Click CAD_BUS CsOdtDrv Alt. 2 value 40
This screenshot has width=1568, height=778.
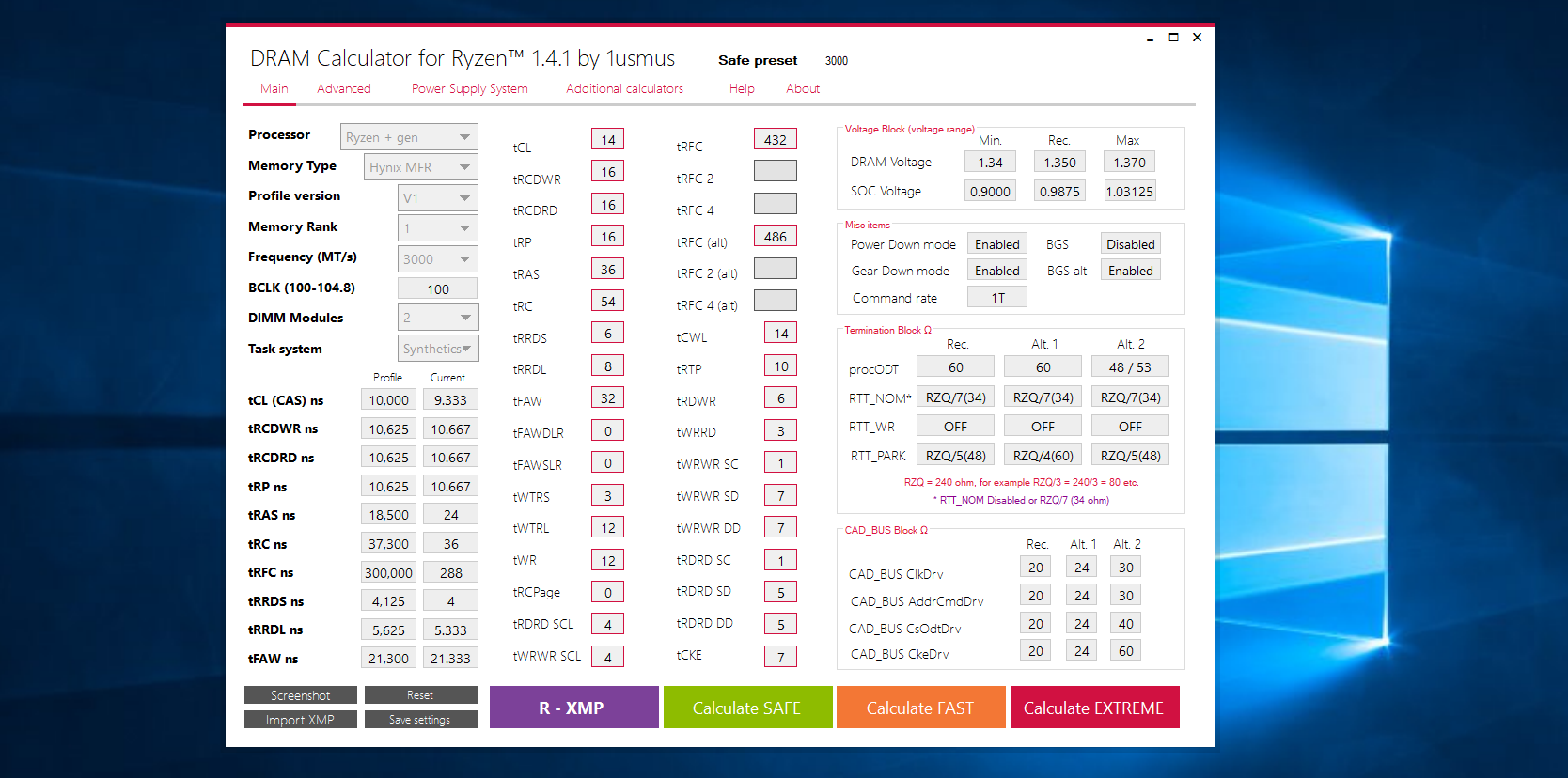[1126, 624]
